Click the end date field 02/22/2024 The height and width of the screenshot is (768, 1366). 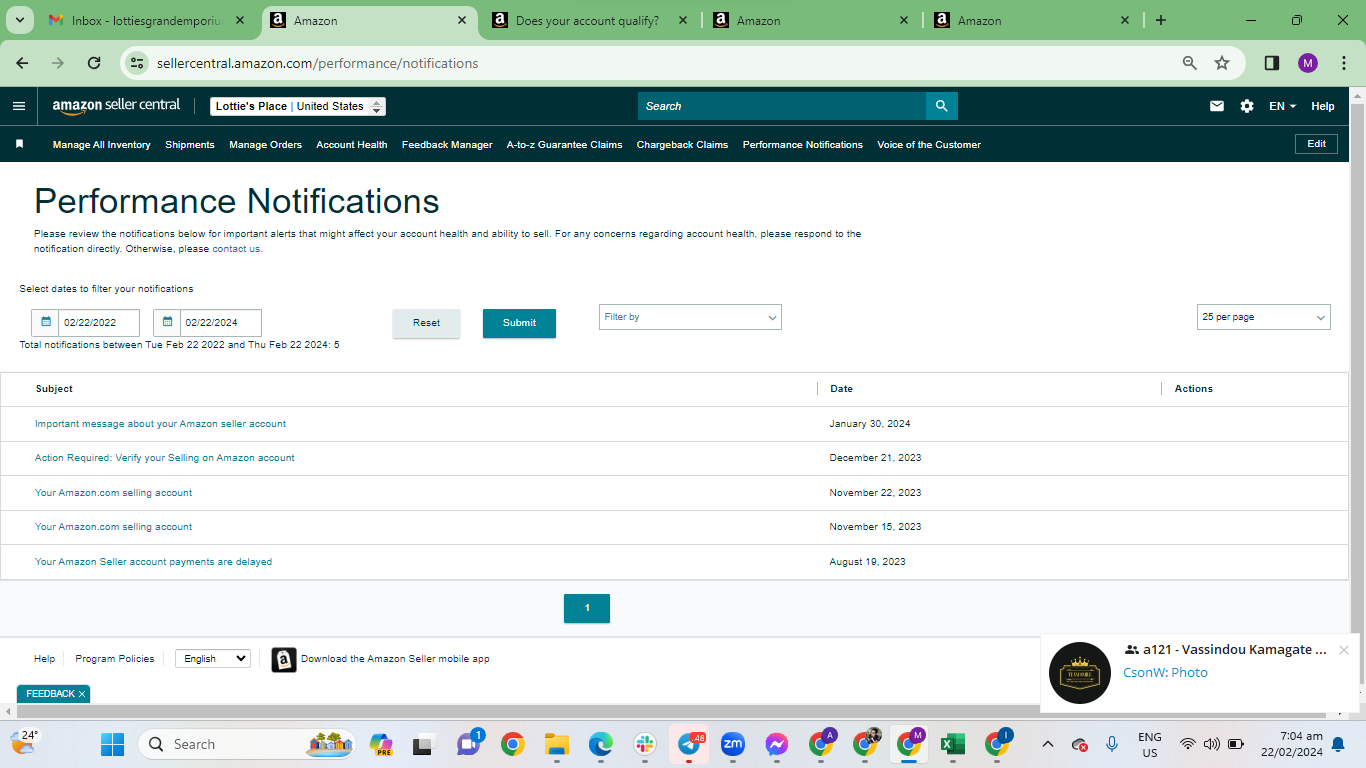220,323
